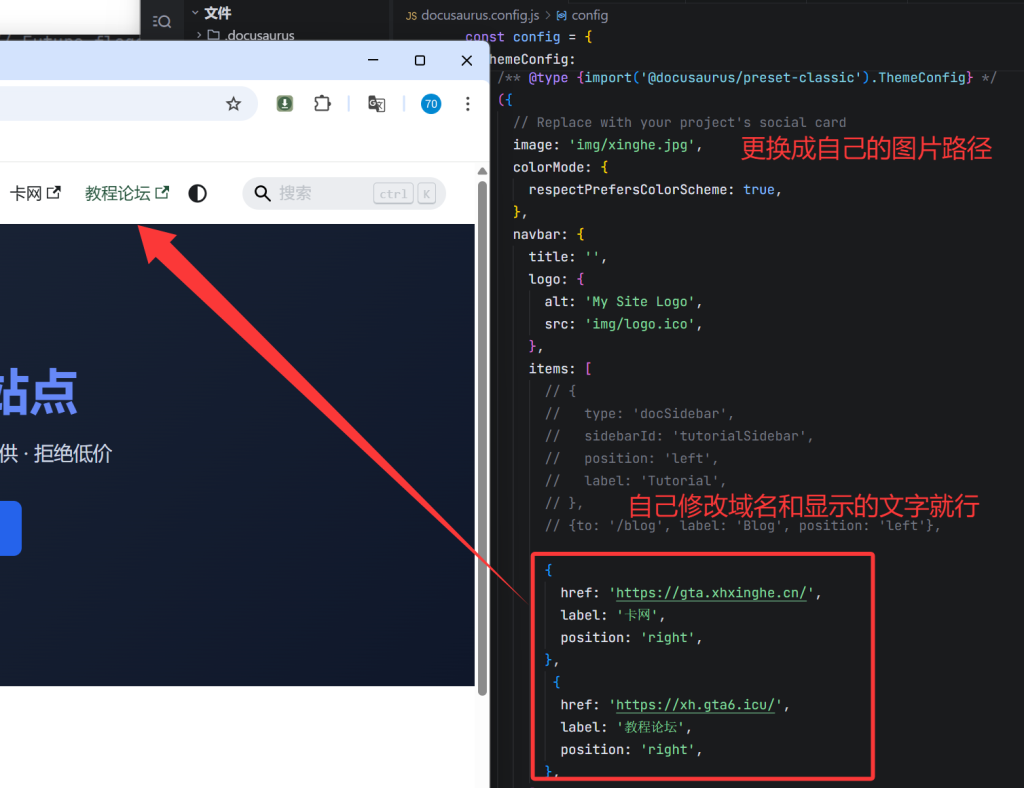Click the browser page vertical scrollbar

point(483,430)
